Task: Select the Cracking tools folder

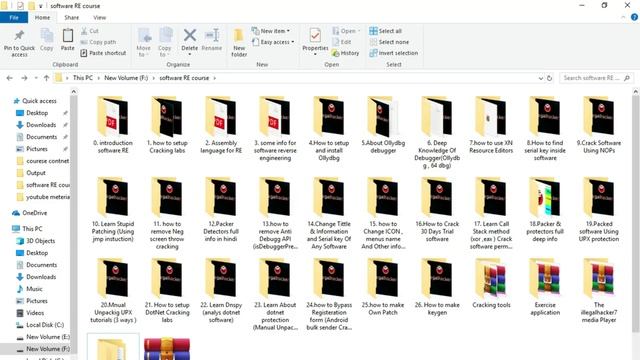Action: coord(491,283)
